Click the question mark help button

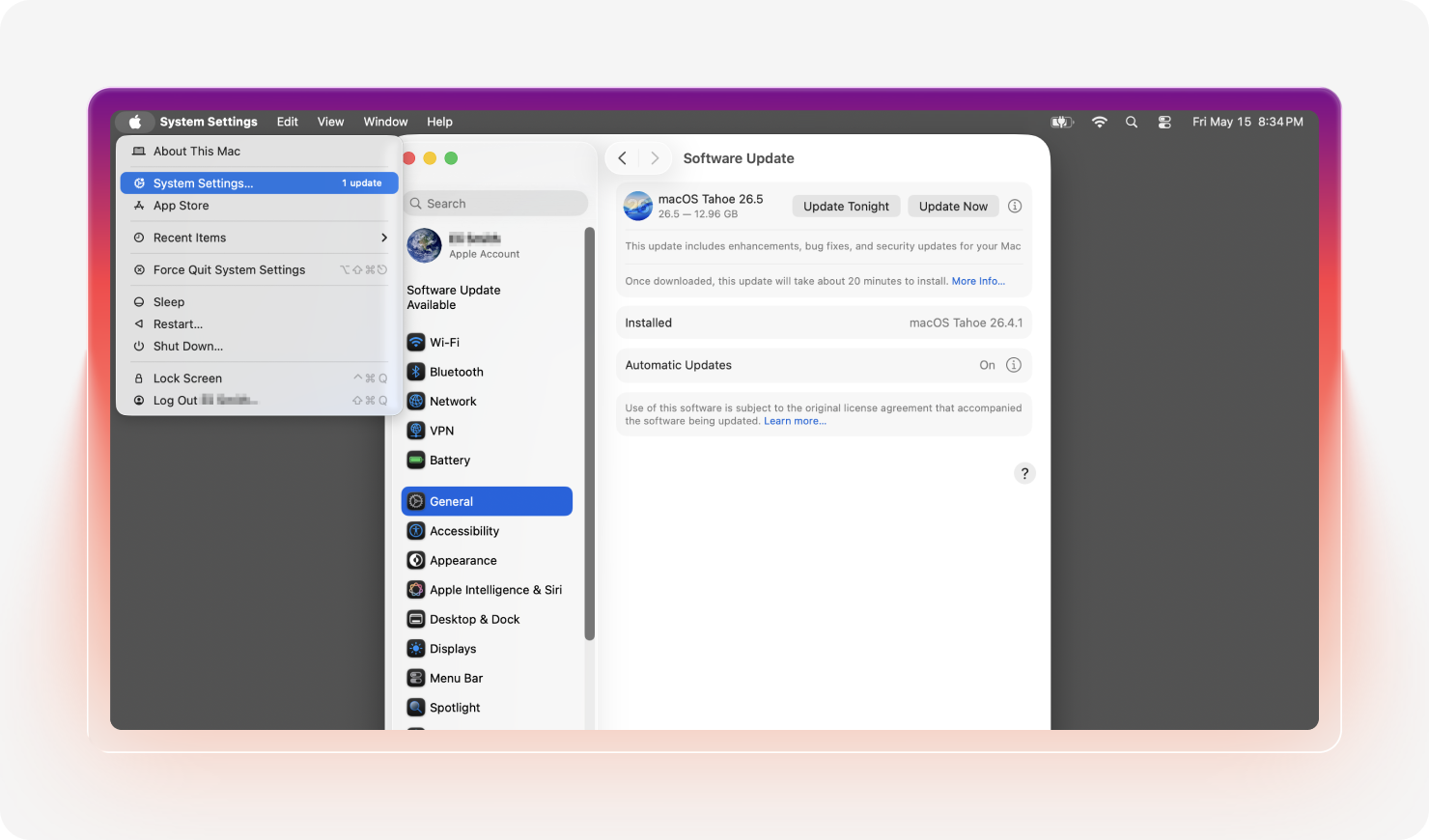(1024, 473)
